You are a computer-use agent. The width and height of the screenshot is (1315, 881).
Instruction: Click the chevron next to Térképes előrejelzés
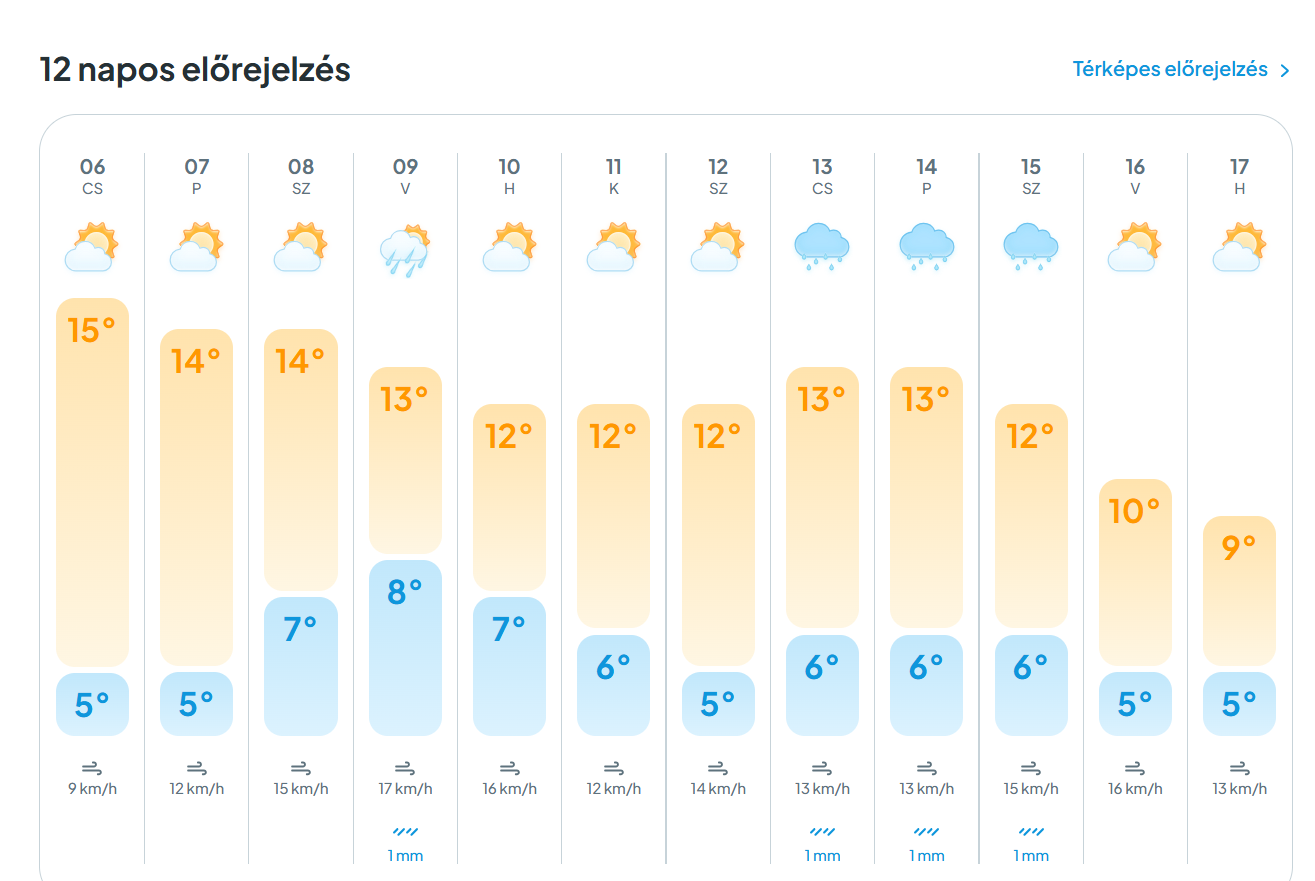1285,70
